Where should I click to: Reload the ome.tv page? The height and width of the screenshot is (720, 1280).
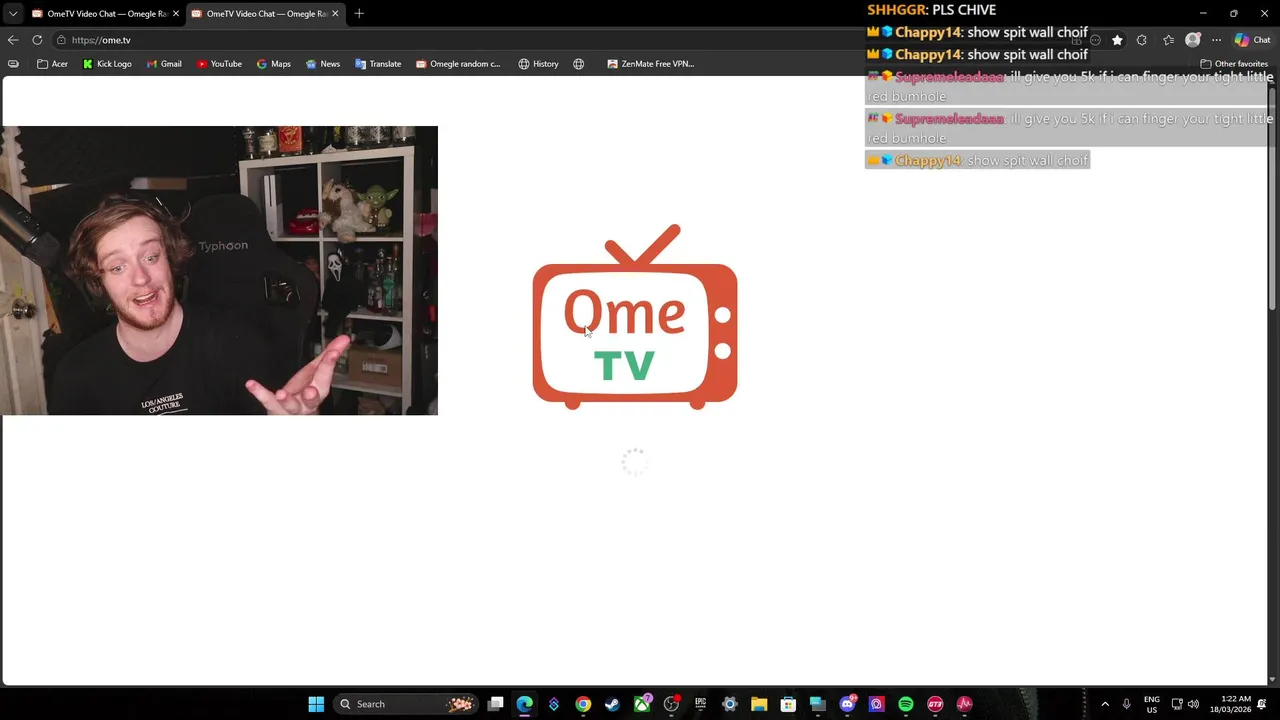[x=37, y=40]
